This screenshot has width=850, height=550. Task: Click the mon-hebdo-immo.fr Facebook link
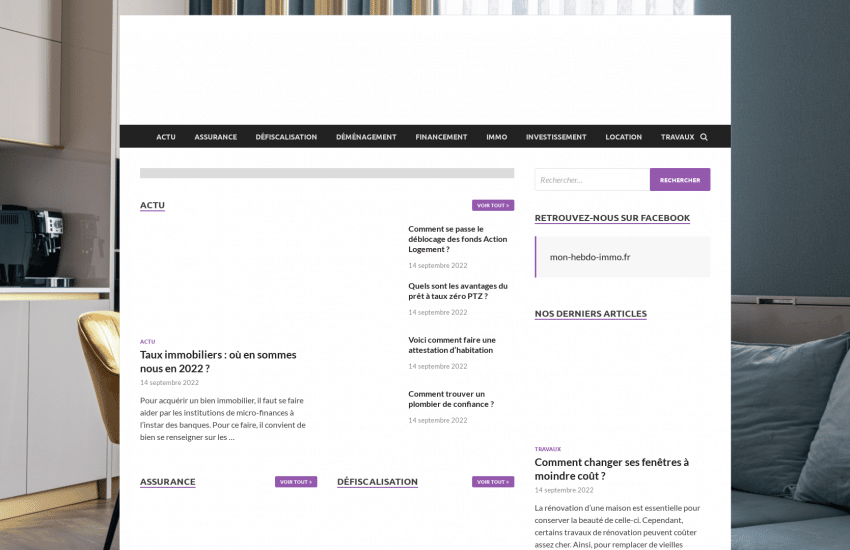tap(590, 257)
